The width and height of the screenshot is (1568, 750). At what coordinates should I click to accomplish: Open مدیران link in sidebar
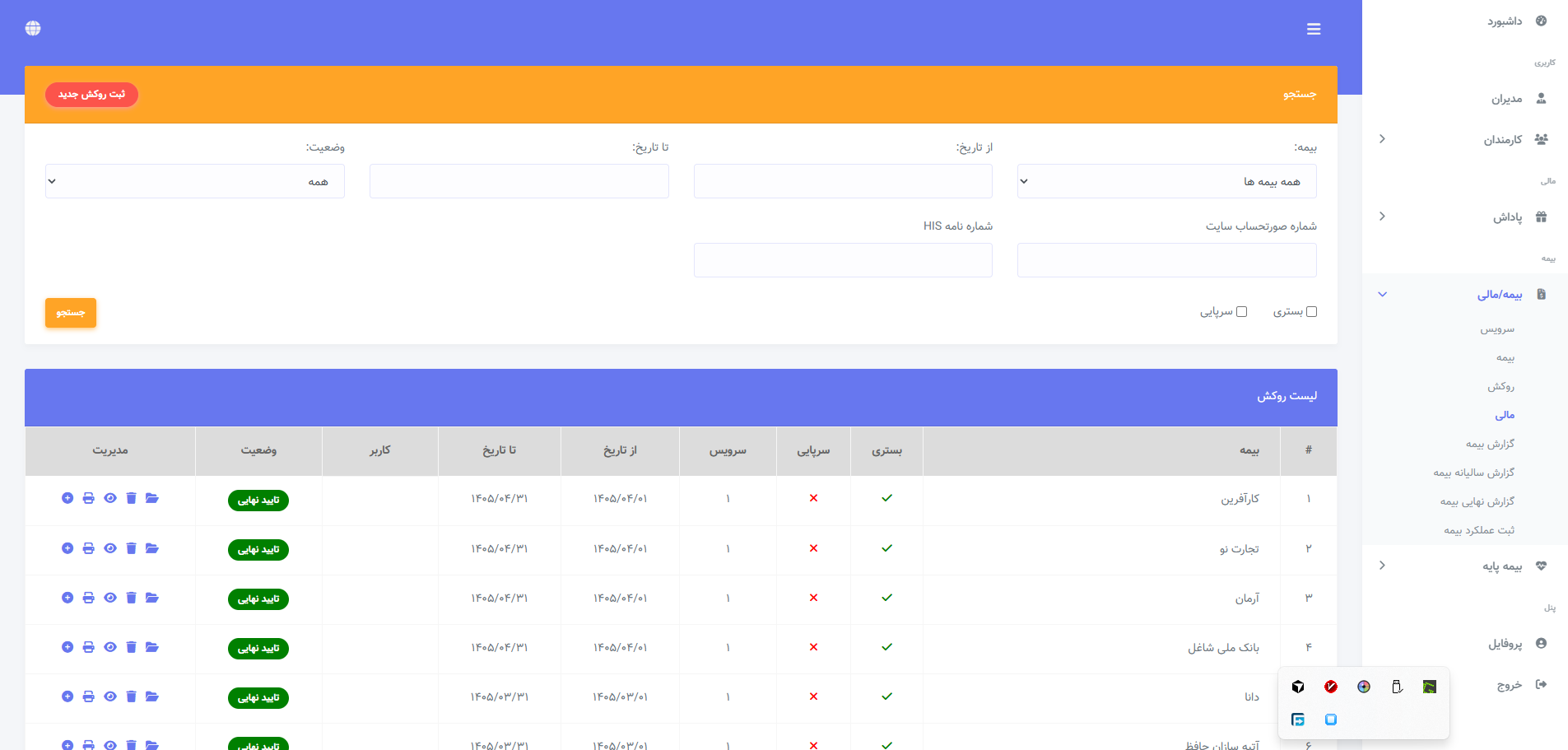tap(1507, 99)
